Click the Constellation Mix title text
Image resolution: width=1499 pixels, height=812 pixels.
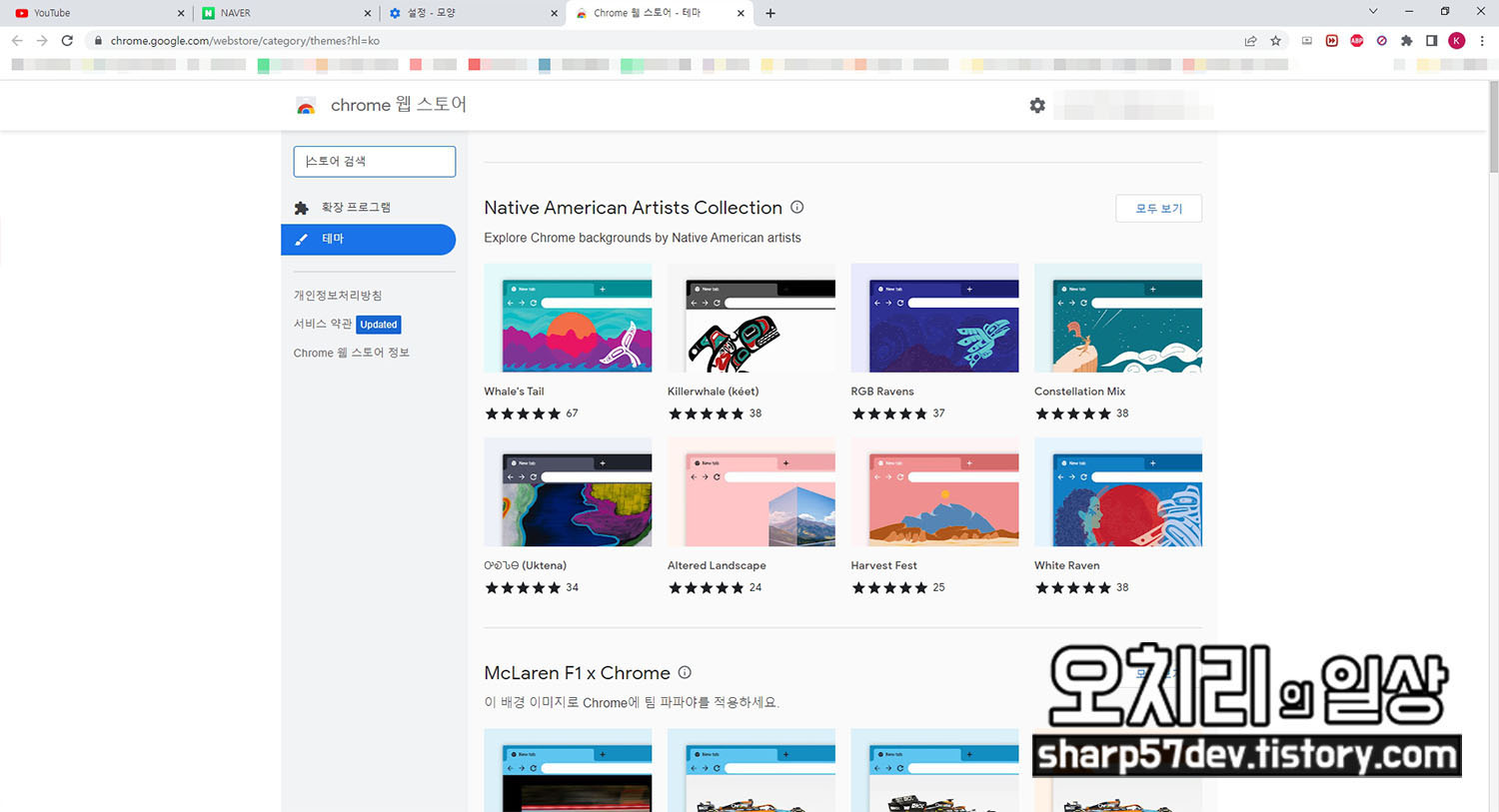click(x=1079, y=392)
